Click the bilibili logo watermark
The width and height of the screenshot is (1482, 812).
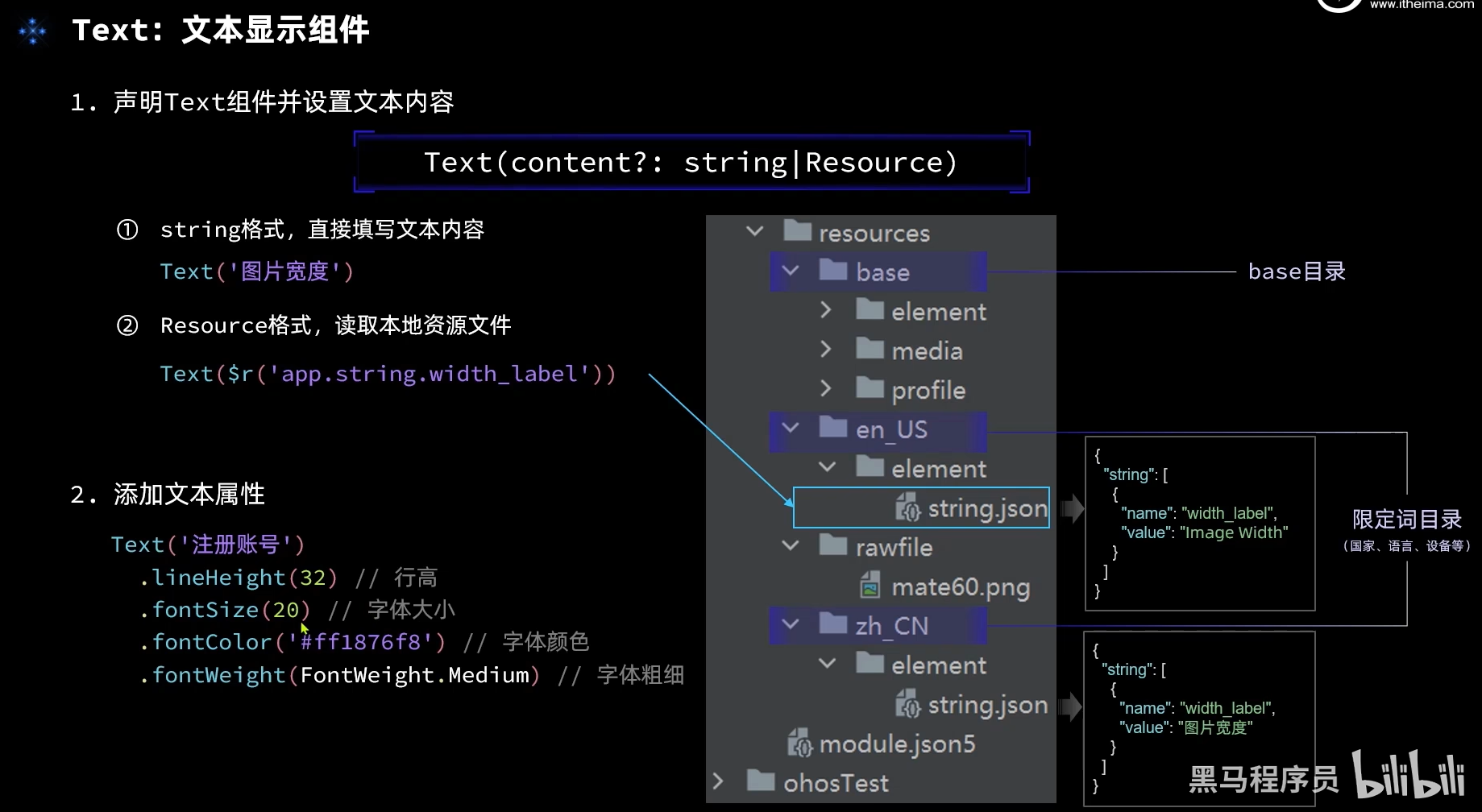(x=1408, y=775)
